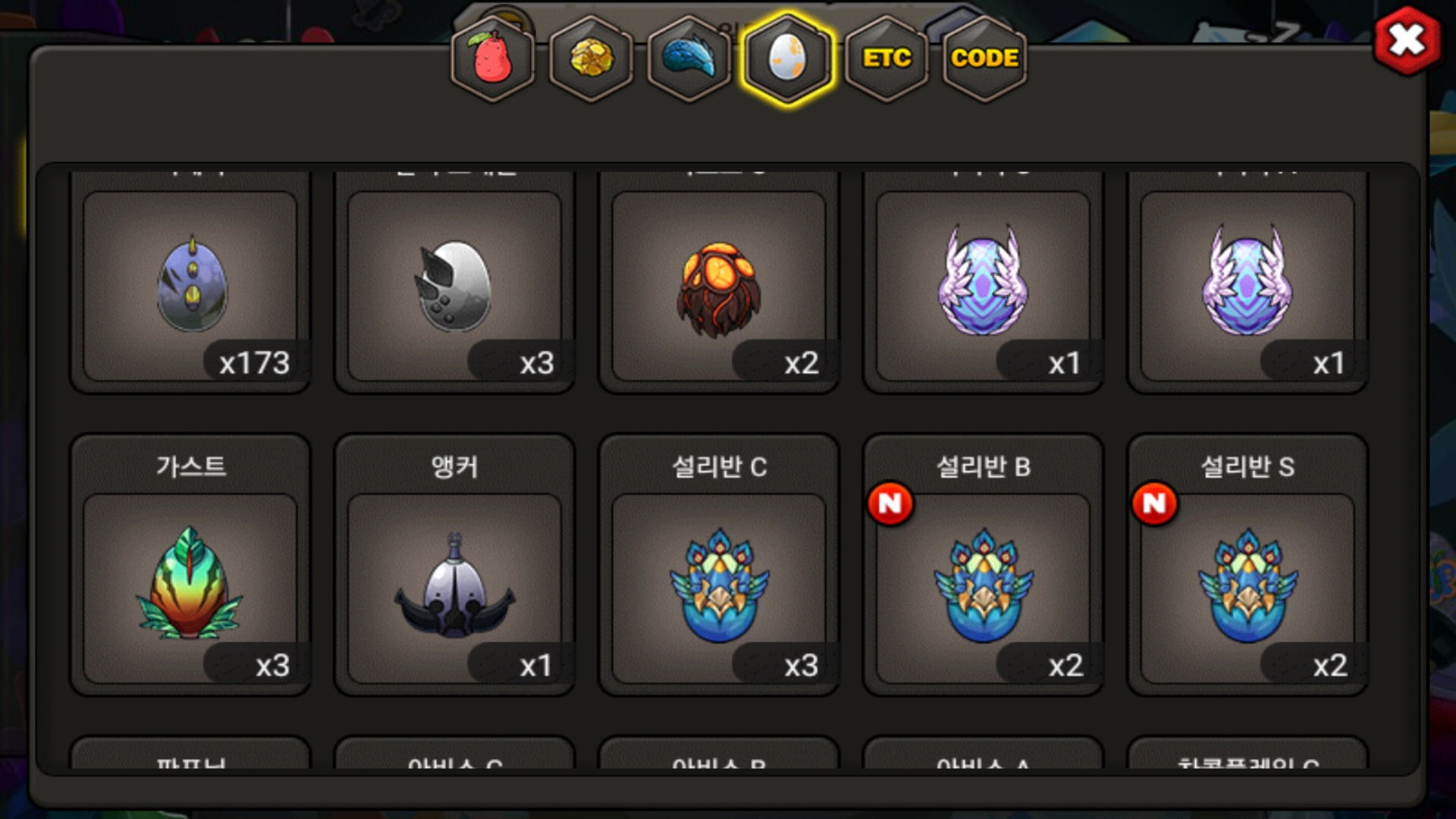Switch to the gold nugget tab
Image resolution: width=1456 pixels, height=819 pixels.
[x=591, y=58]
